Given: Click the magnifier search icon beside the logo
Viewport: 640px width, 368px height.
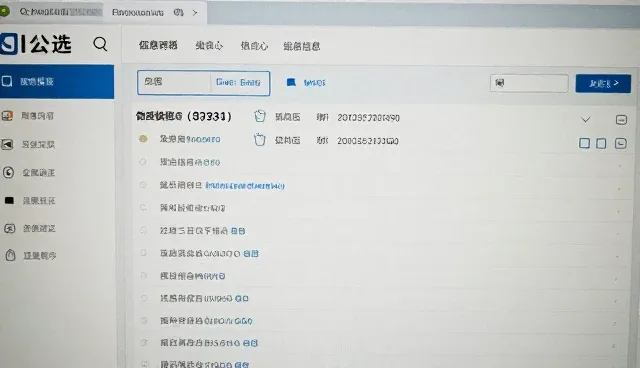Looking at the screenshot, I should [100, 44].
